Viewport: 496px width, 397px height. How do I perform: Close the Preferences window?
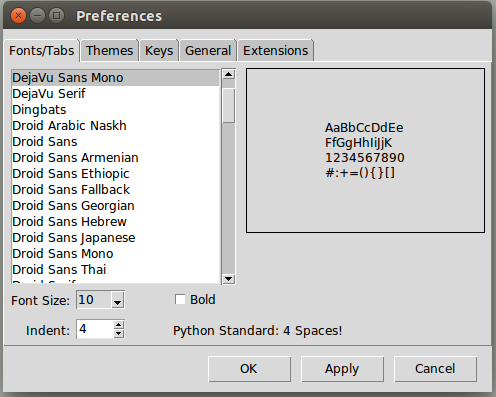click(18, 16)
